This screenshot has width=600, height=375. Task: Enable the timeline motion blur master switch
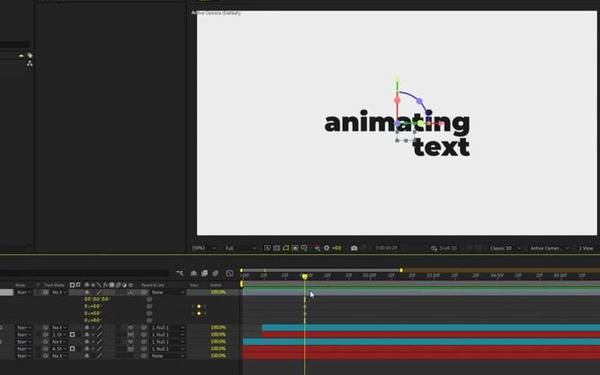(215, 273)
